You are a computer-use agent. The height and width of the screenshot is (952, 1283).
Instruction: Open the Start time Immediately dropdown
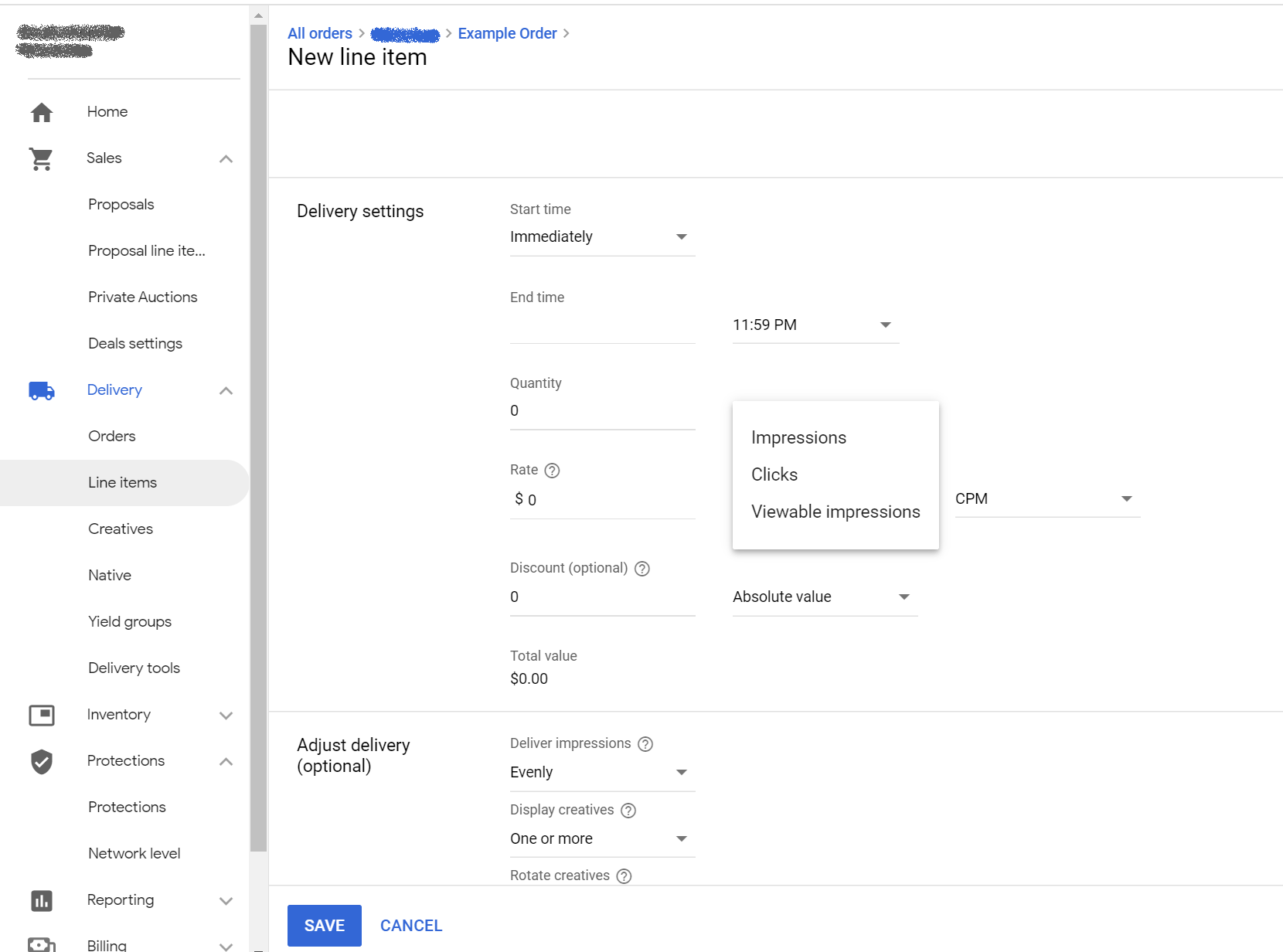click(601, 237)
